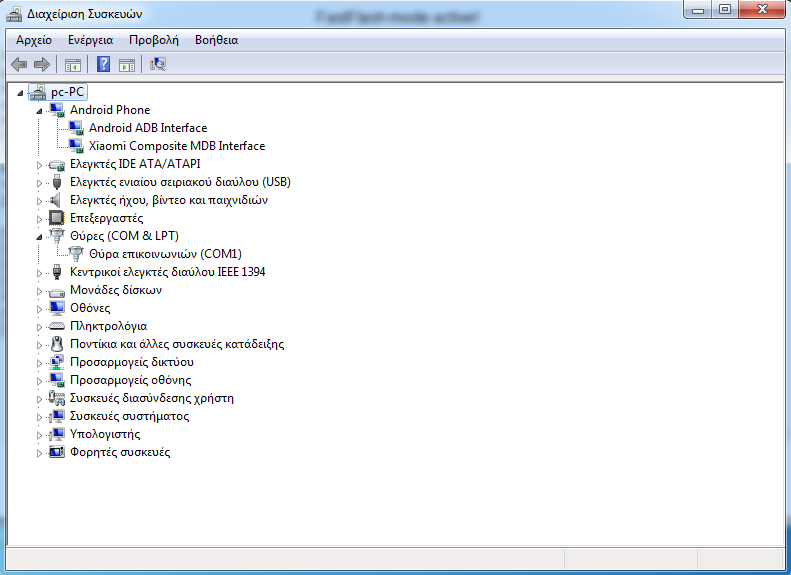Open the Βοήθεια menu
The width and height of the screenshot is (791, 575).
(216, 40)
